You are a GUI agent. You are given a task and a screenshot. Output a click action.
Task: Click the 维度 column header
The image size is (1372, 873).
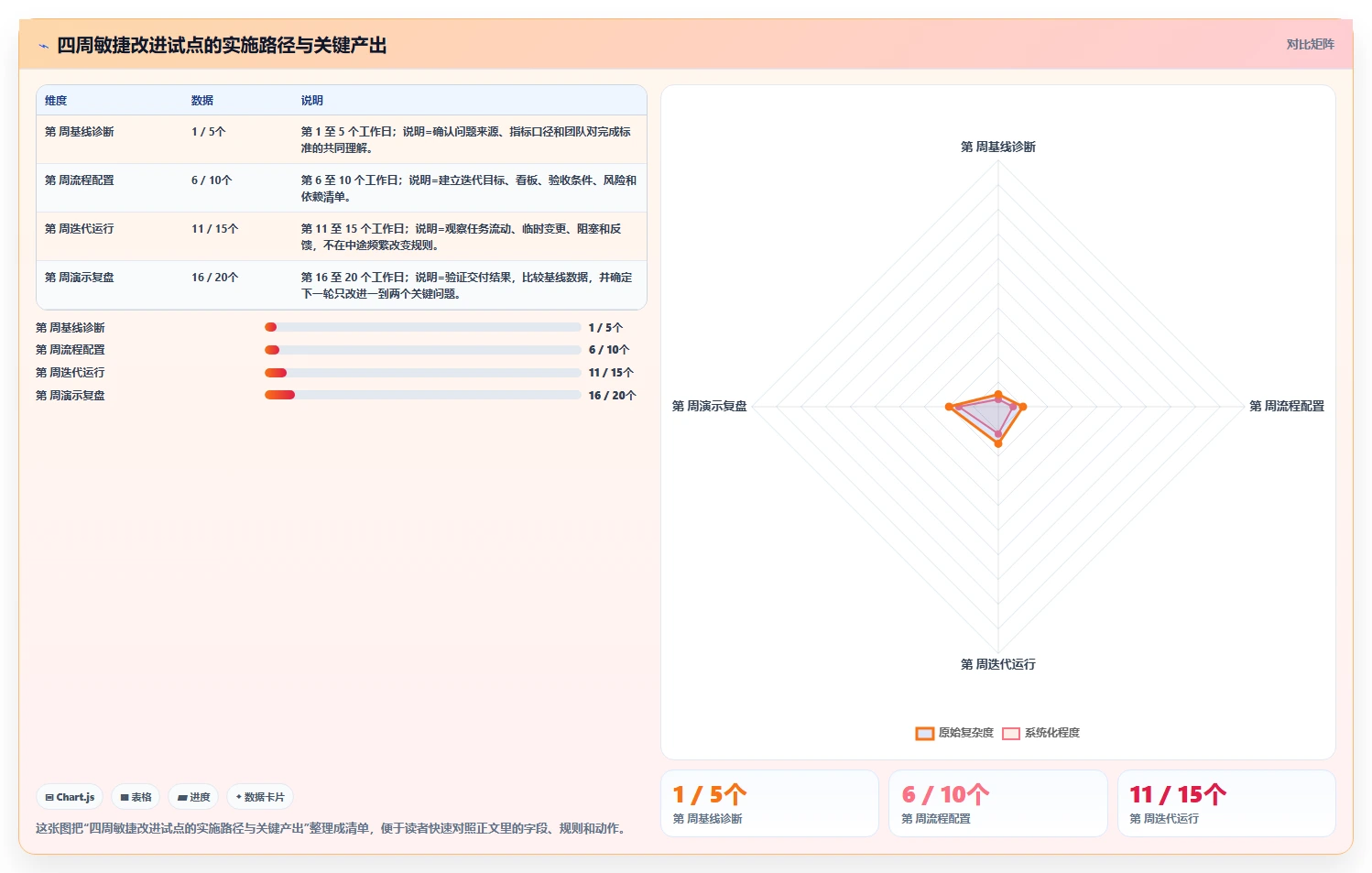[x=56, y=101]
